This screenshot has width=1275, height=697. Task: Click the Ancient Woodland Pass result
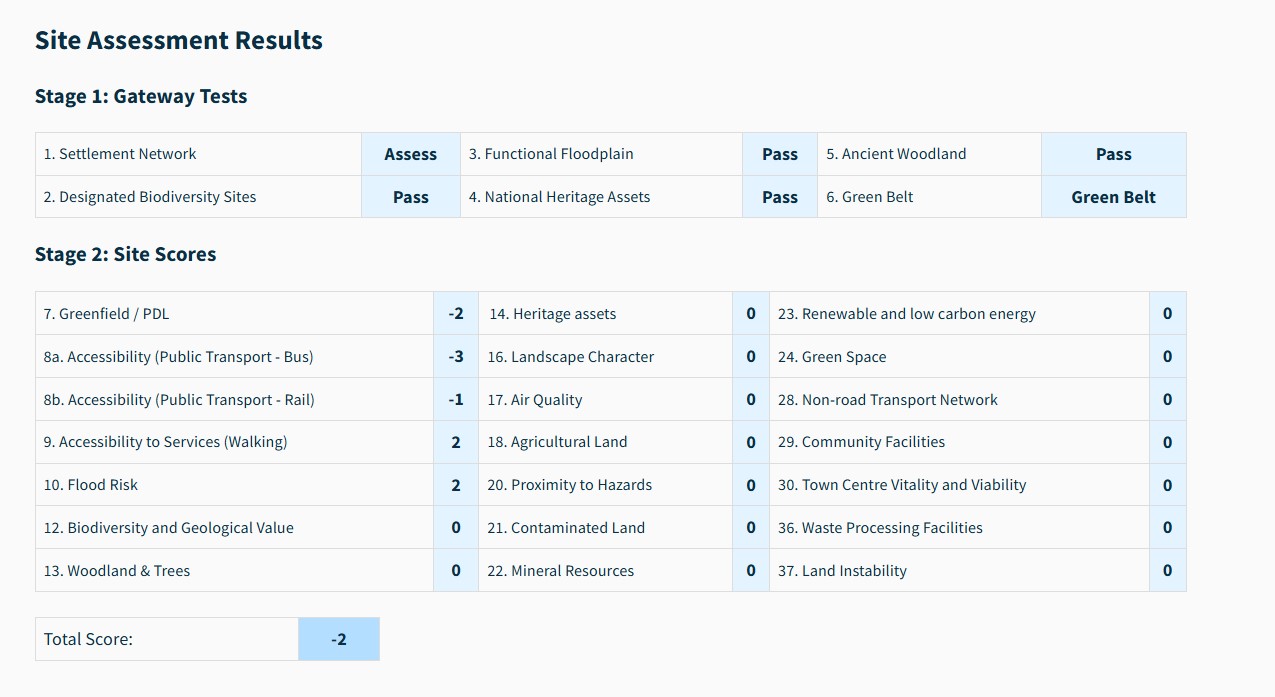click(x=1113, y=154)
